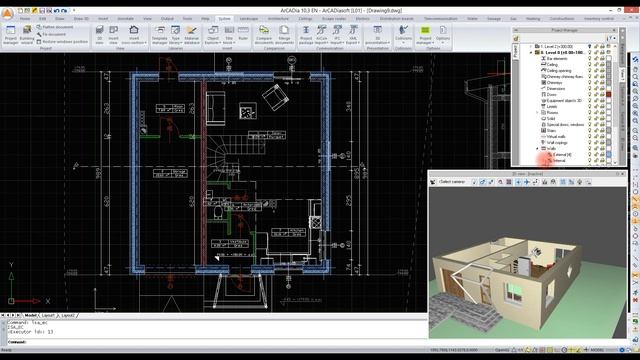Image resolution: width=640 pixels, height=360 pixels.
Task: Click Fix document in Project group
Action: pos(51,34)
